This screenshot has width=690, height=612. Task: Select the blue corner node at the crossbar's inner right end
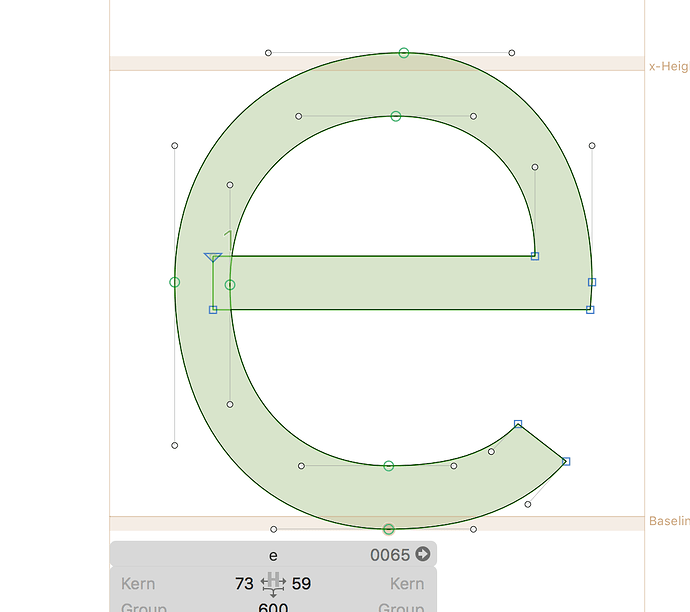[x=535, y=256]
